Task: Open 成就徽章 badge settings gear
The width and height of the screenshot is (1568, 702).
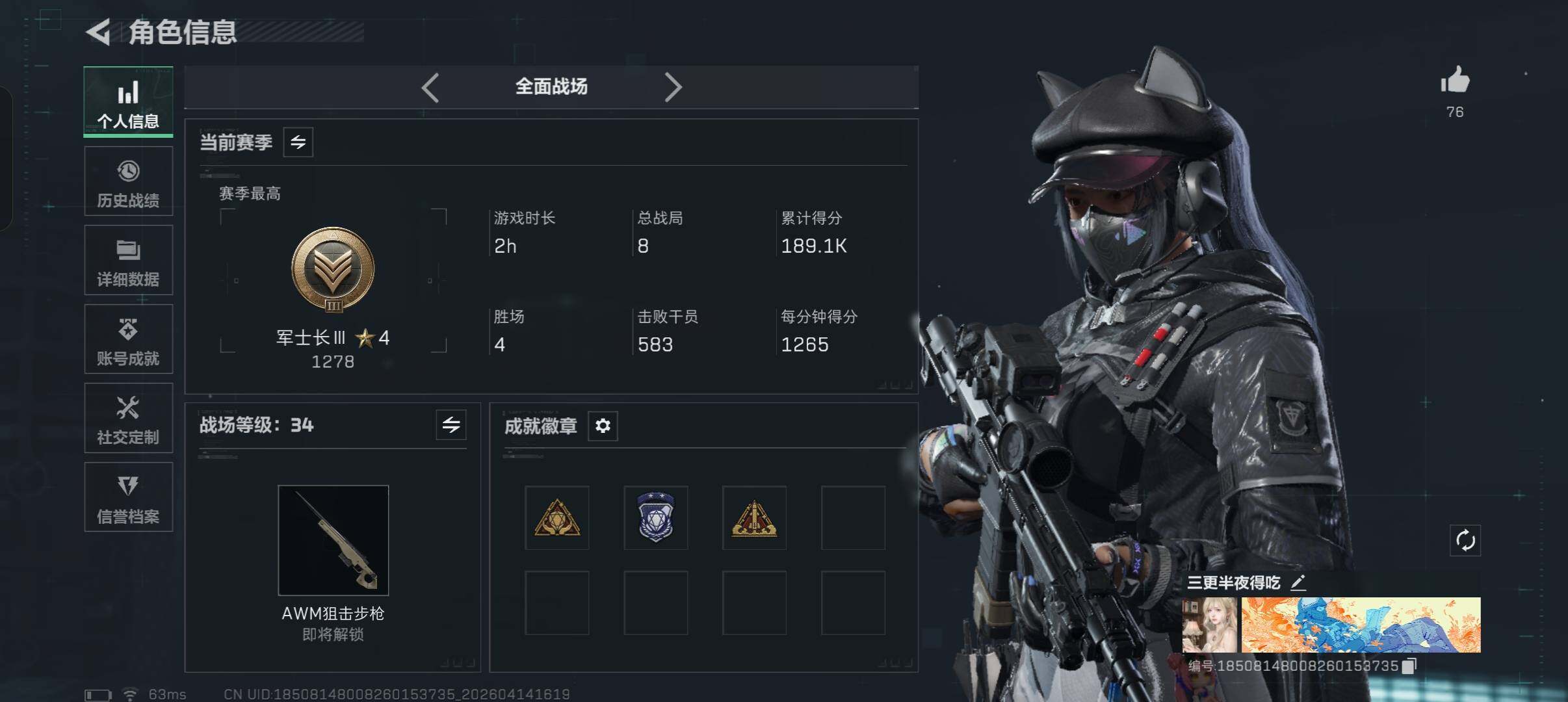Action: pos(603,426)
